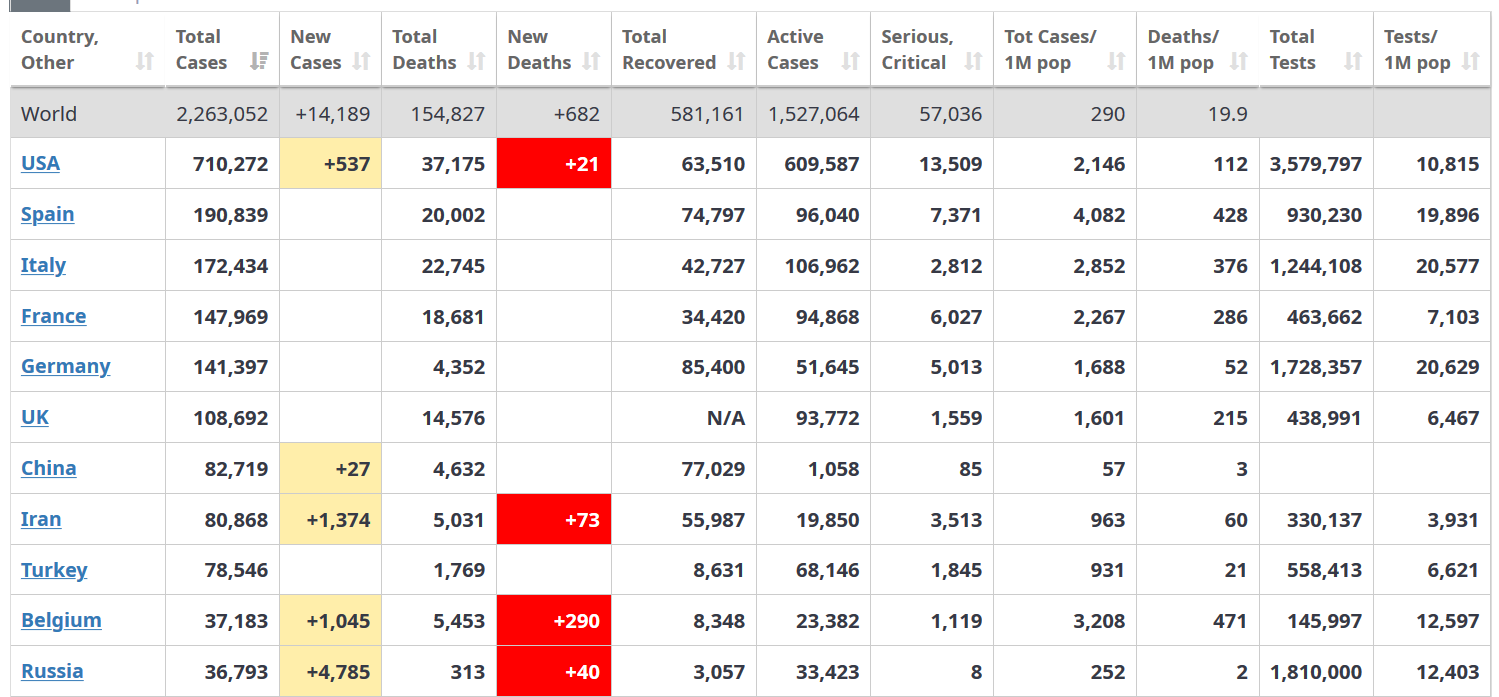Click the Deaths/1M pop sort arrows
Image resolution: width=1499 pixels, height=697 pixels.
[1238, 62]
